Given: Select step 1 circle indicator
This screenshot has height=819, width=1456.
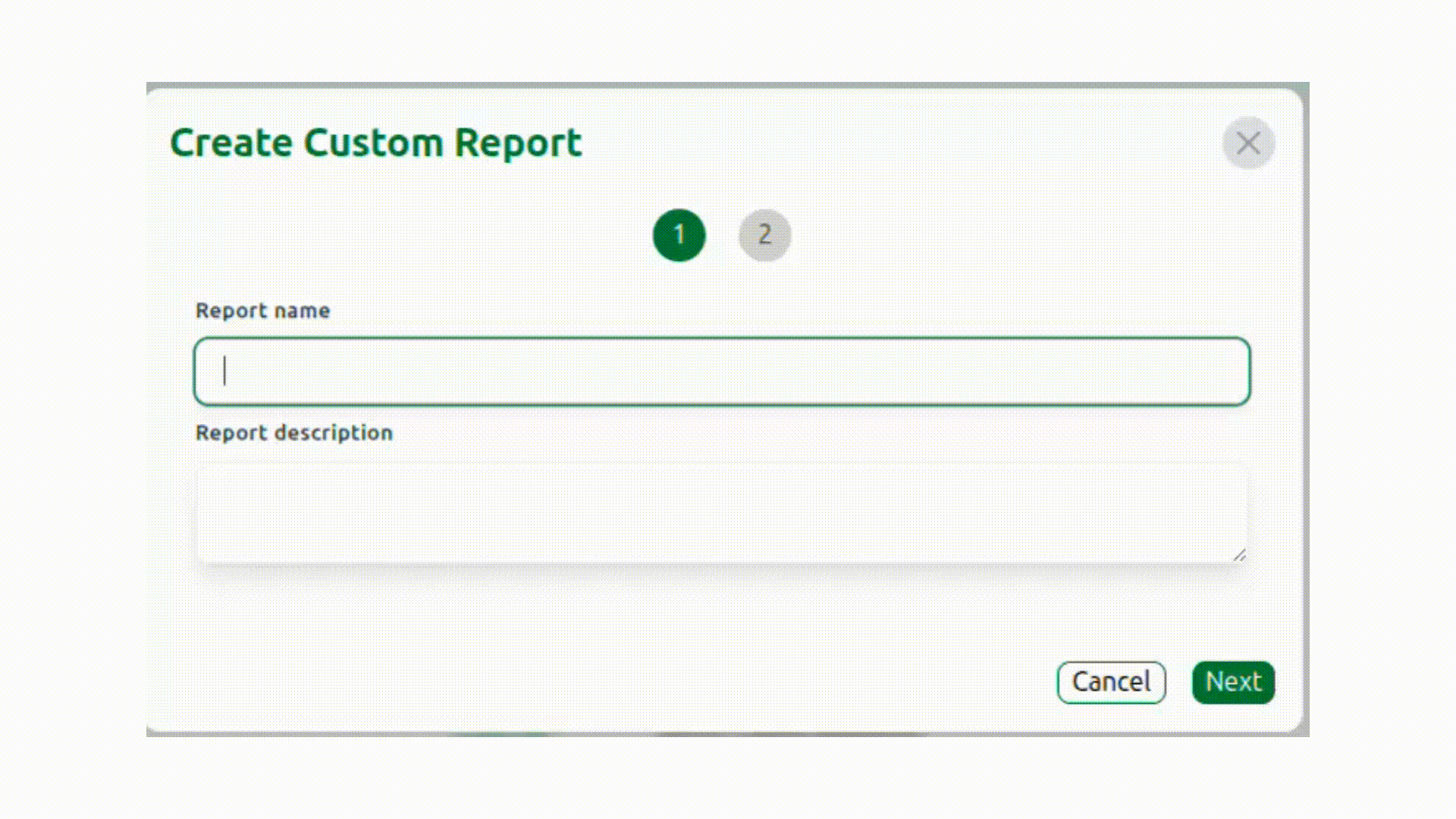Looking at the screenshot, I should 679,235.
